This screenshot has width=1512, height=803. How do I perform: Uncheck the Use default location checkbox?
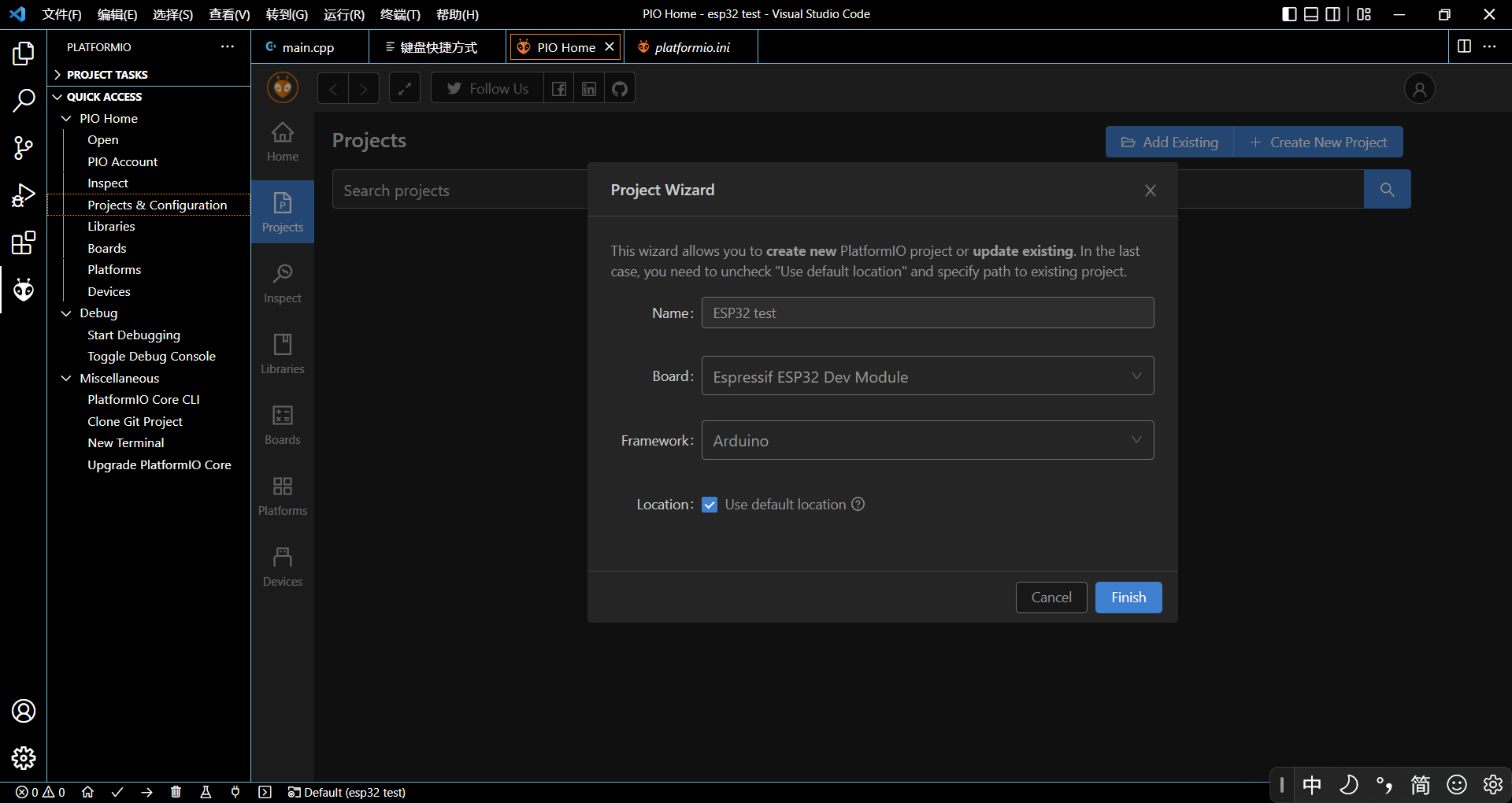point(710,505)
